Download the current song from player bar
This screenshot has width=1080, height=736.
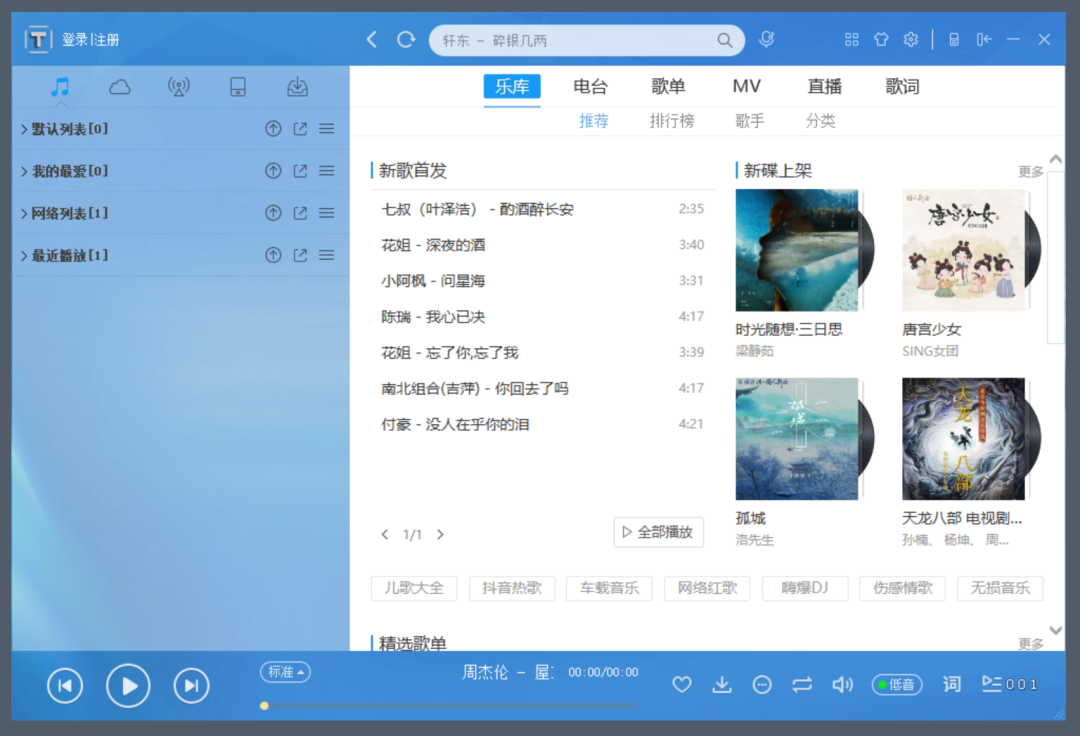722,684
